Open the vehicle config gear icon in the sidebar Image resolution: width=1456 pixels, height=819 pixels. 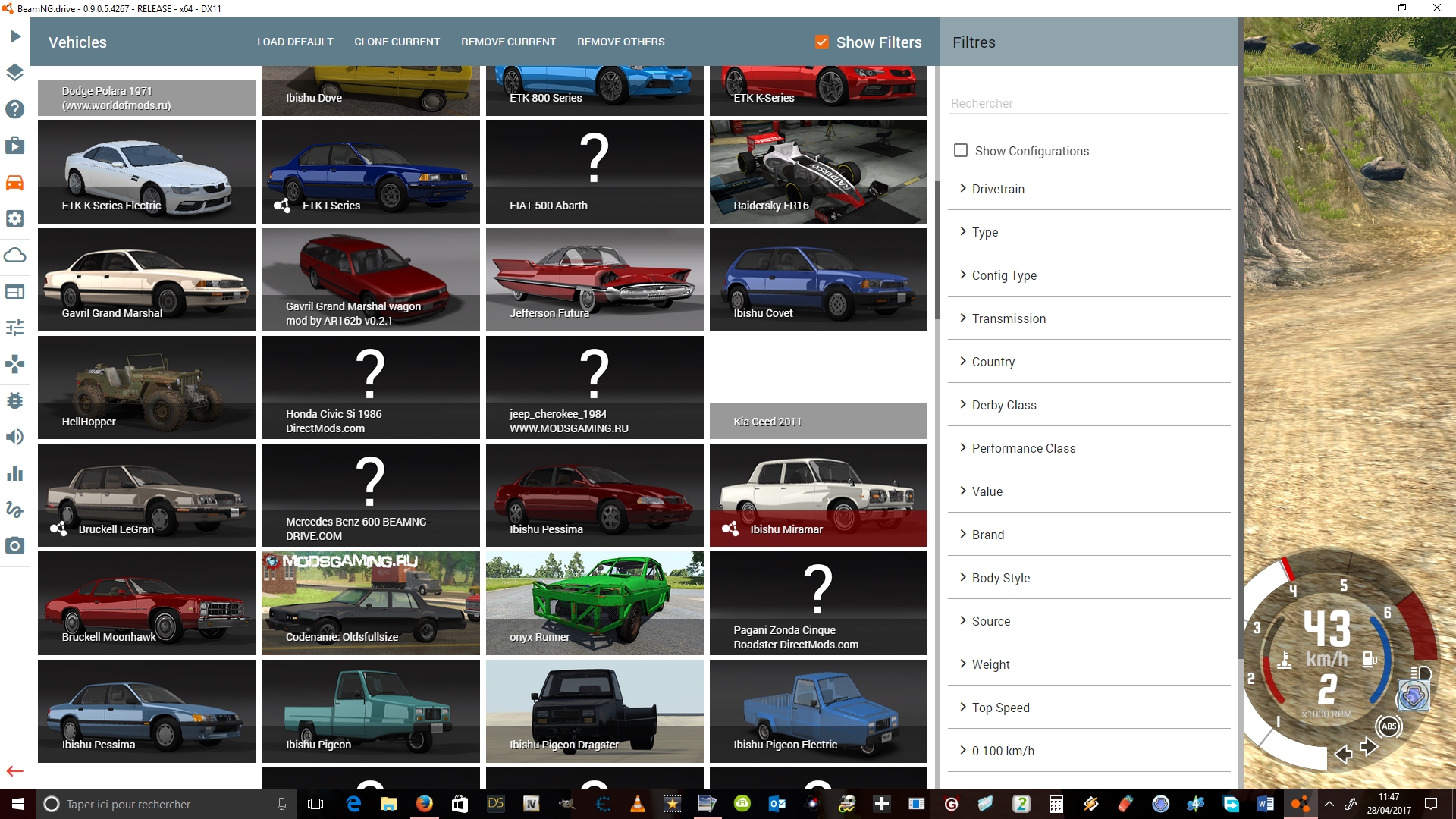pyautogui.click(x=15, y=218)
